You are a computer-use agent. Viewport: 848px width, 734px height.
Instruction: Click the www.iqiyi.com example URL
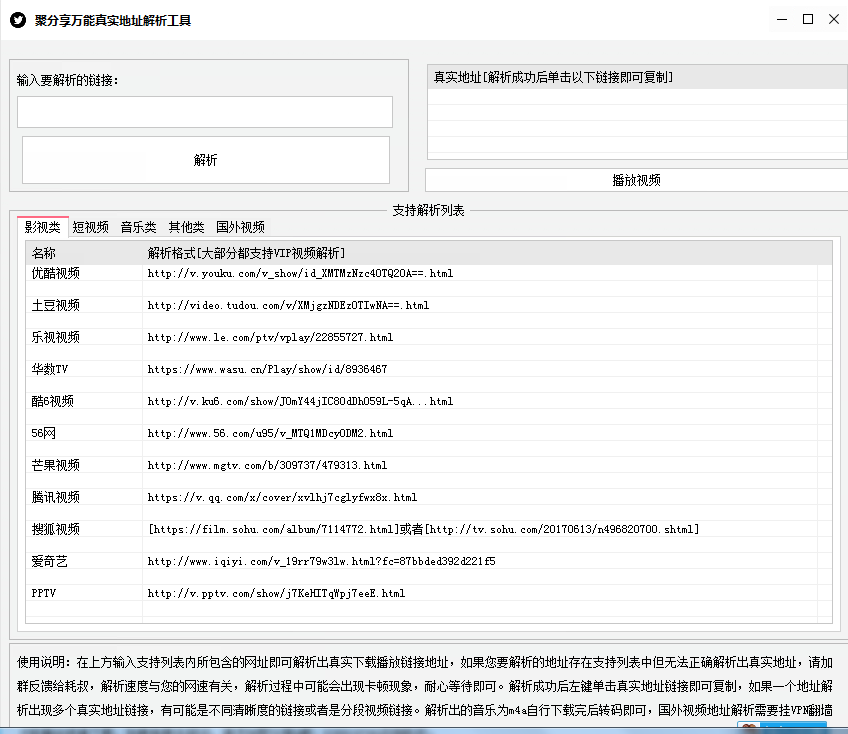click(321, 561)
